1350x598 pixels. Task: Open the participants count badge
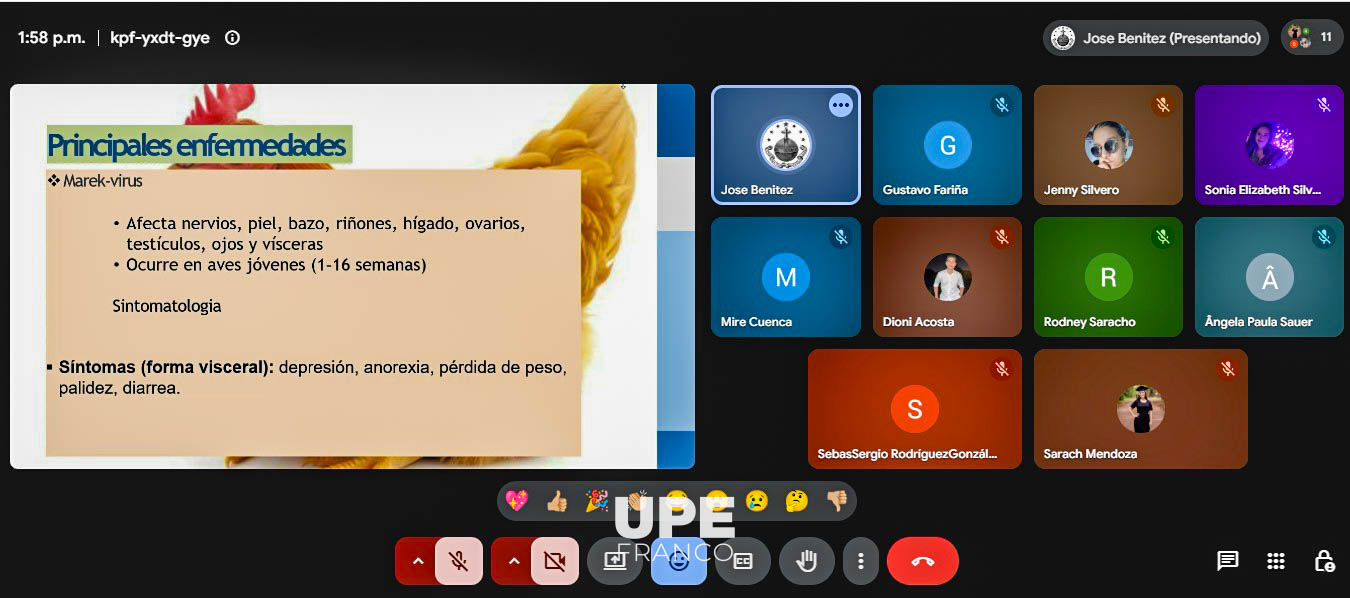[x=1312, y=38]
